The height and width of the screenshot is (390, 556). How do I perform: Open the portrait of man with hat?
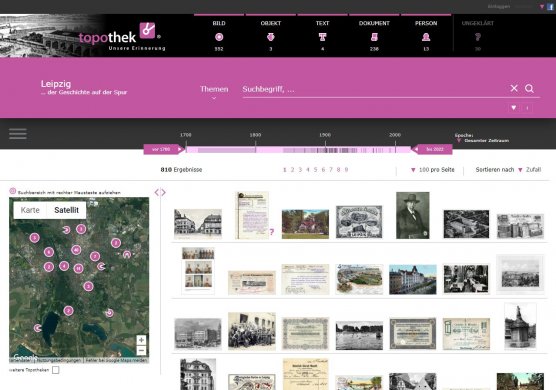[x=412, y=215]
